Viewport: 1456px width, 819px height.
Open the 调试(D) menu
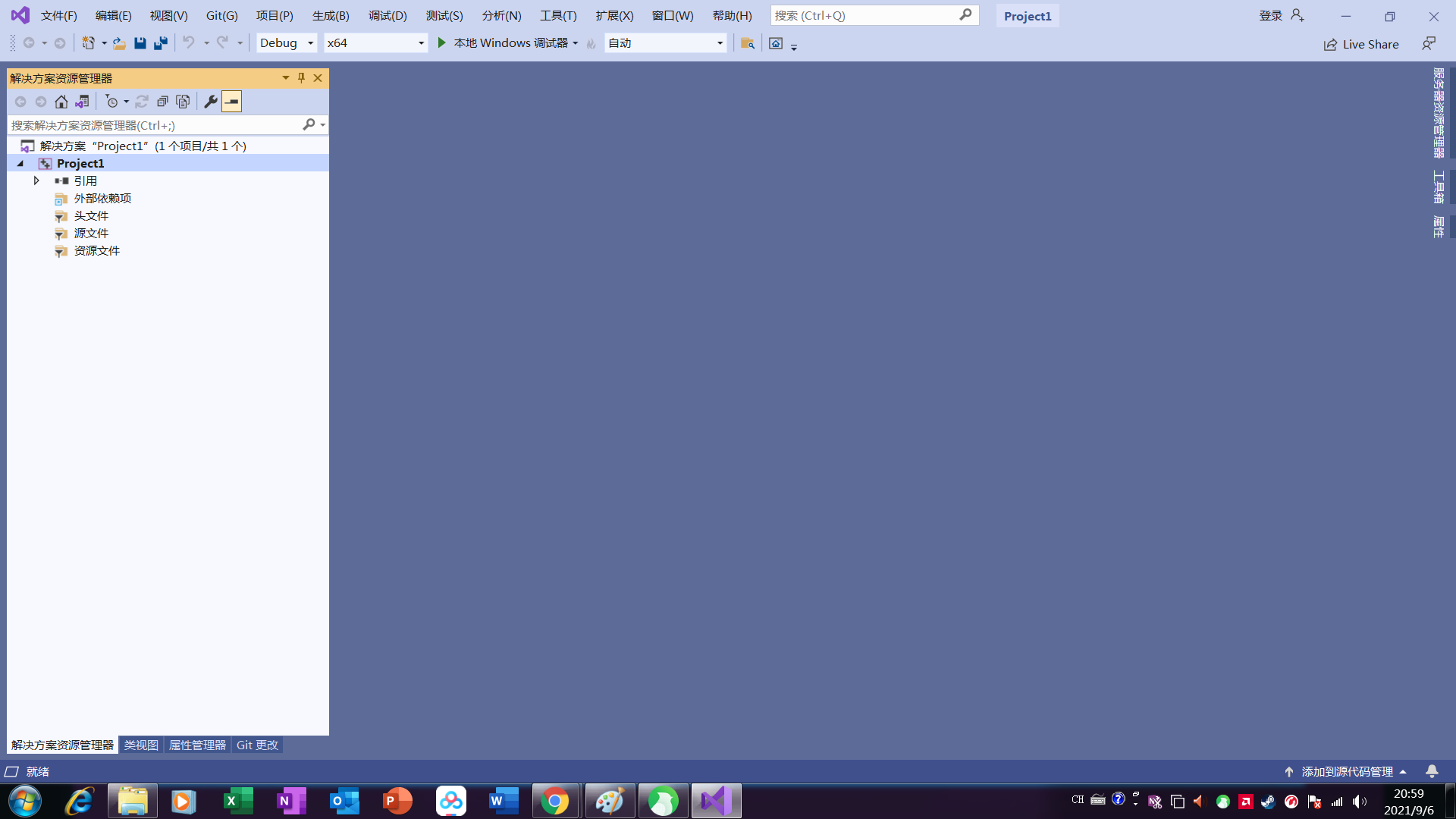[x=388, y=16]
